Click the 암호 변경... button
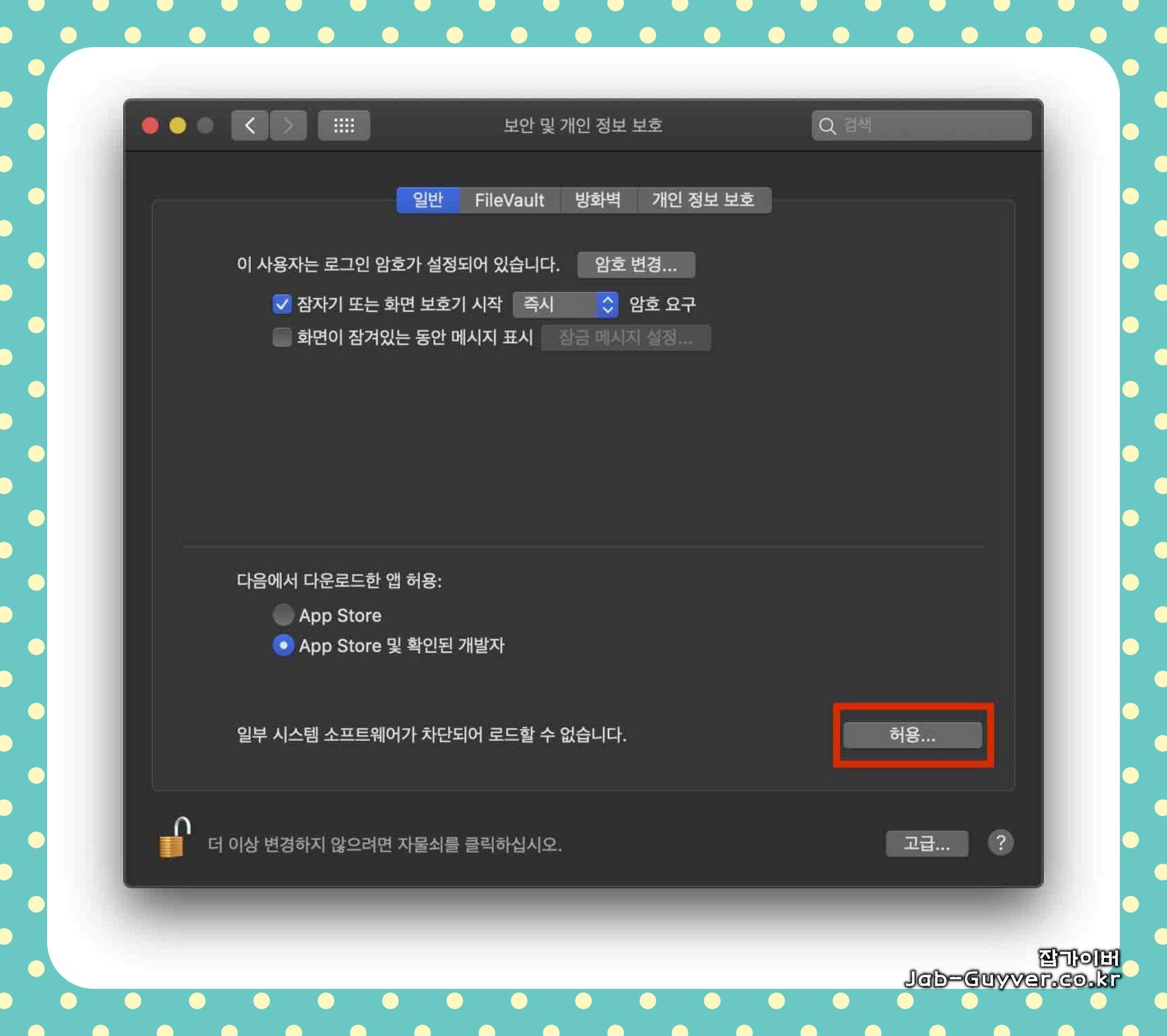 click(635, 265)
